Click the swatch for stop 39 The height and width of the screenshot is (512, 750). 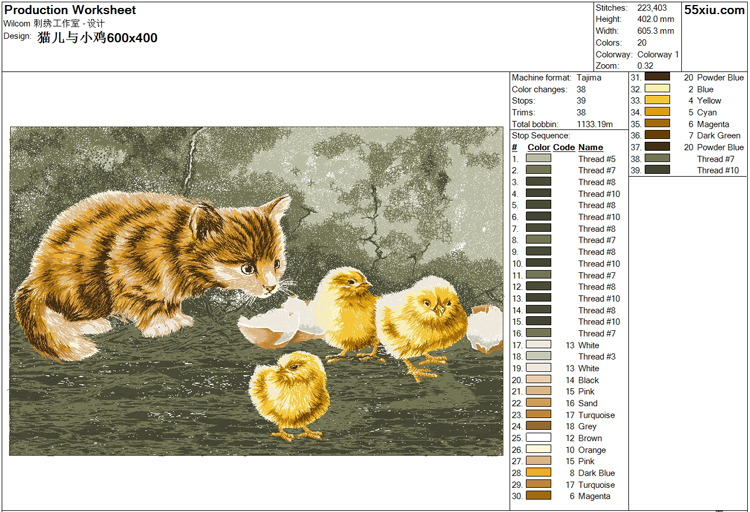(x=657, y=170)
